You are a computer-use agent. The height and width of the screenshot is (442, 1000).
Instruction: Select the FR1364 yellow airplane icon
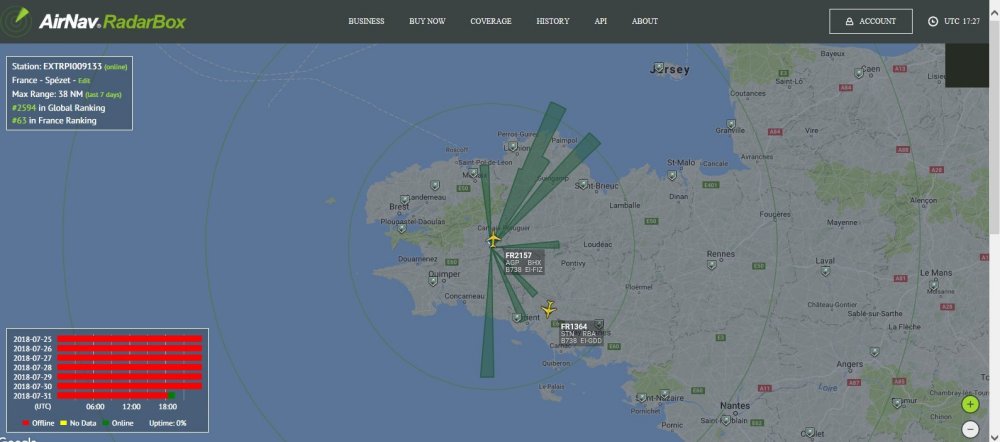[x=548, y=309]
